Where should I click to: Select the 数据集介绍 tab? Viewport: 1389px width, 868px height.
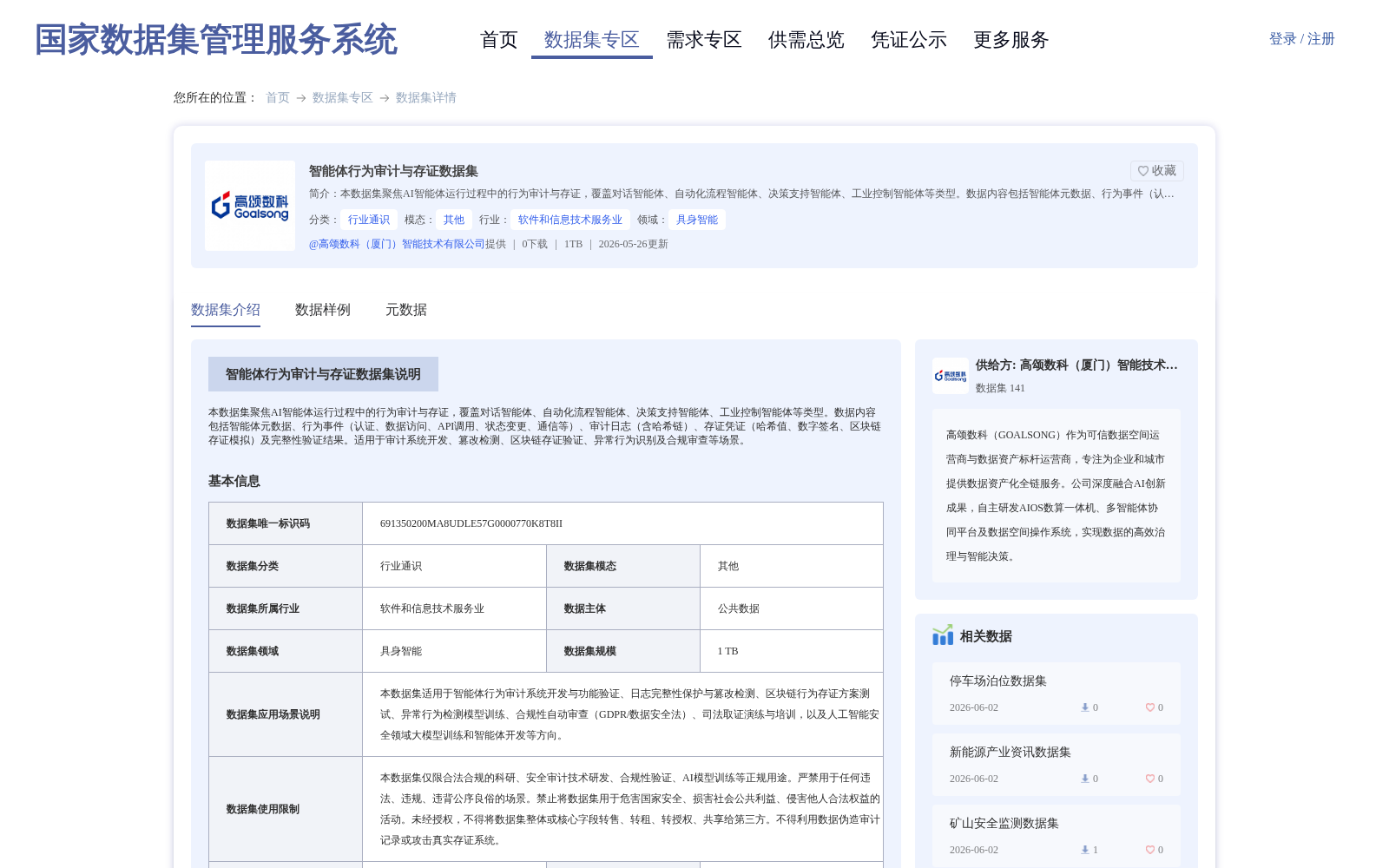point(226,310)
